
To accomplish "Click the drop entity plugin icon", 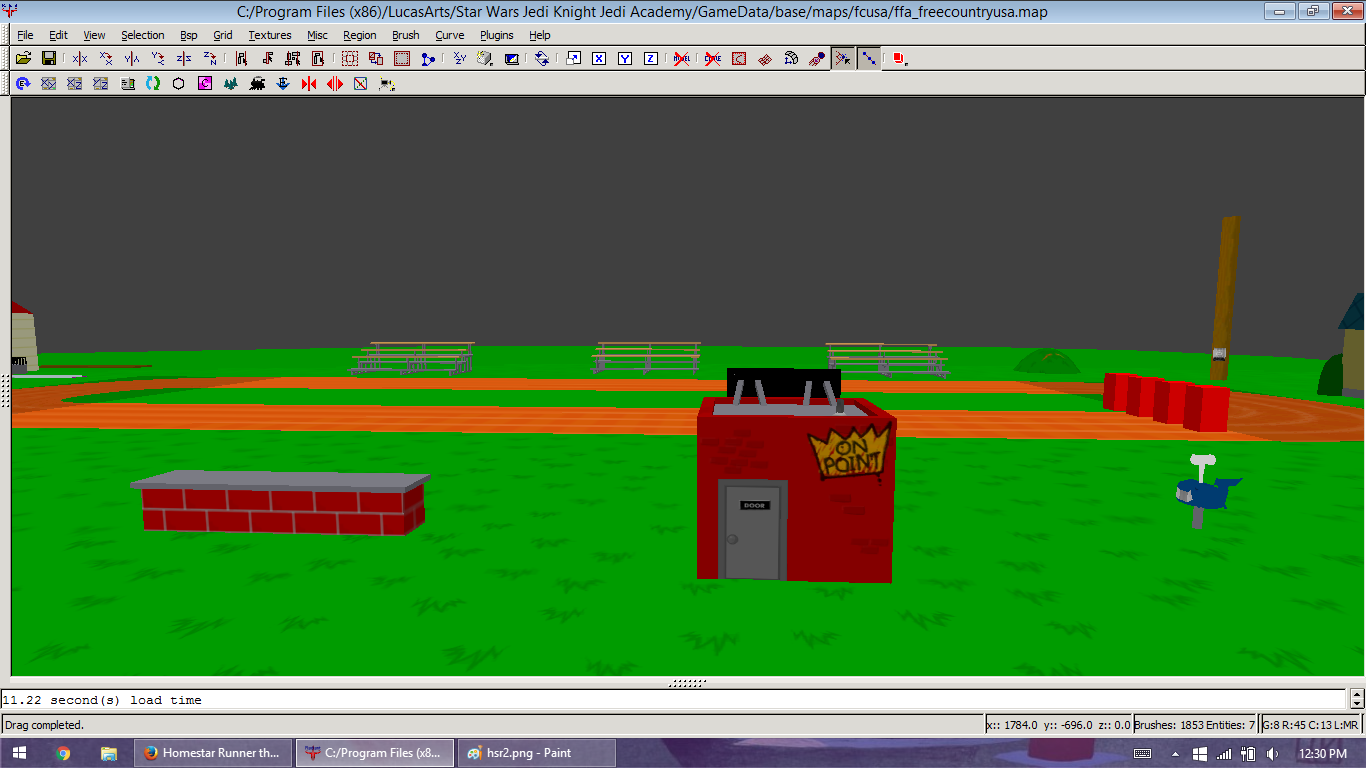I will click(283, 84).
